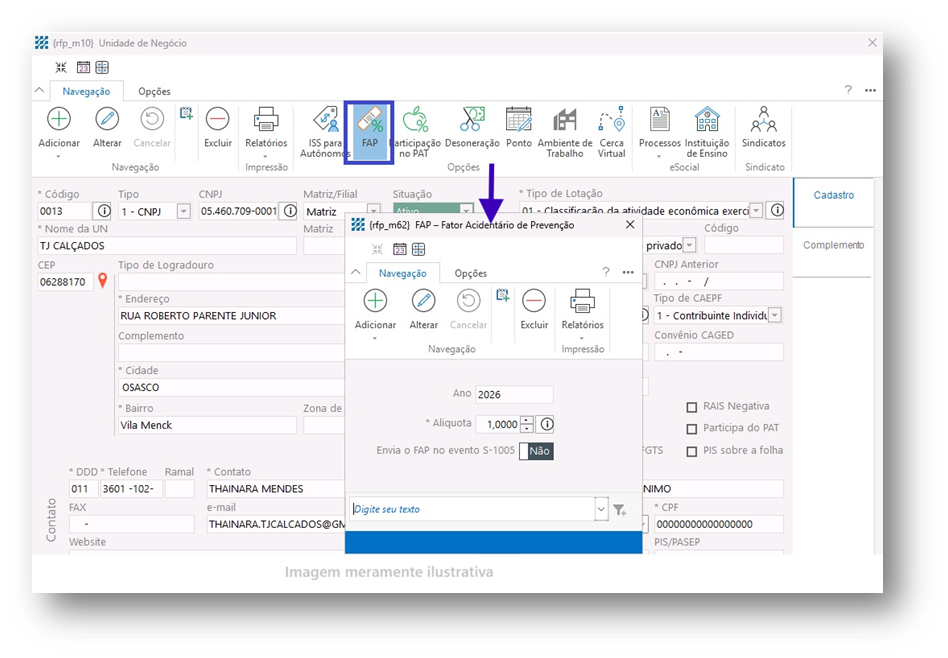Viewport: 948px width, 658px height.
Task: Check the RAIS Negativa checkbox
Action: (692, 407)
